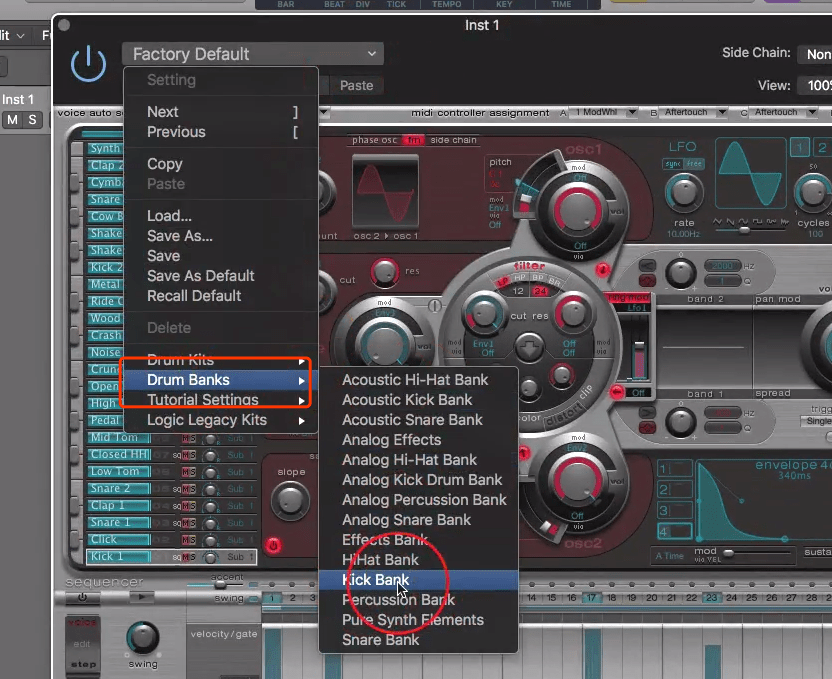Solo the Inst 1 track
The width and height of the screenshot is (832, 679).
tap(33, 120)
